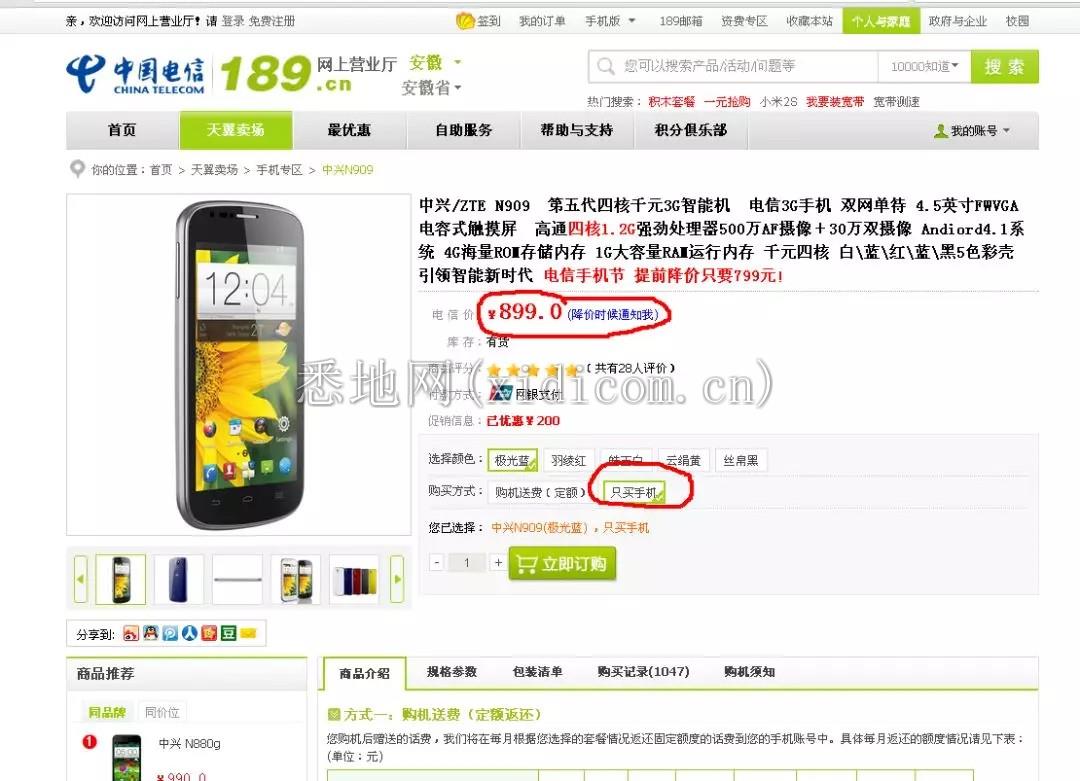1080x781 pixels.
Task: Show the next product thumbnails with the right arrow
Action: [x=397, y=579]
